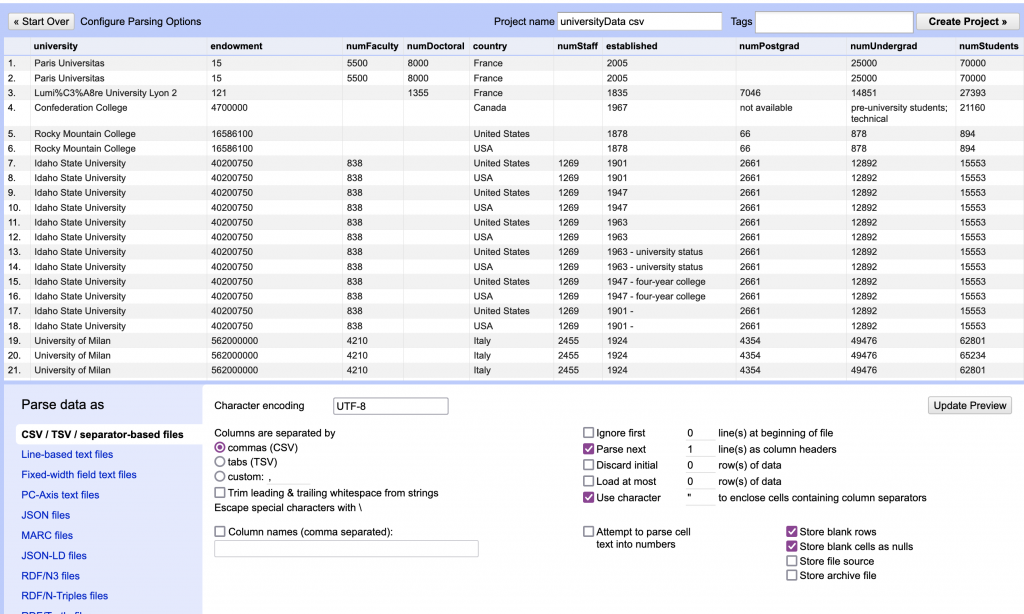Click the Load at most row count field
The image size is (1024, 614).
click(699, 481)
